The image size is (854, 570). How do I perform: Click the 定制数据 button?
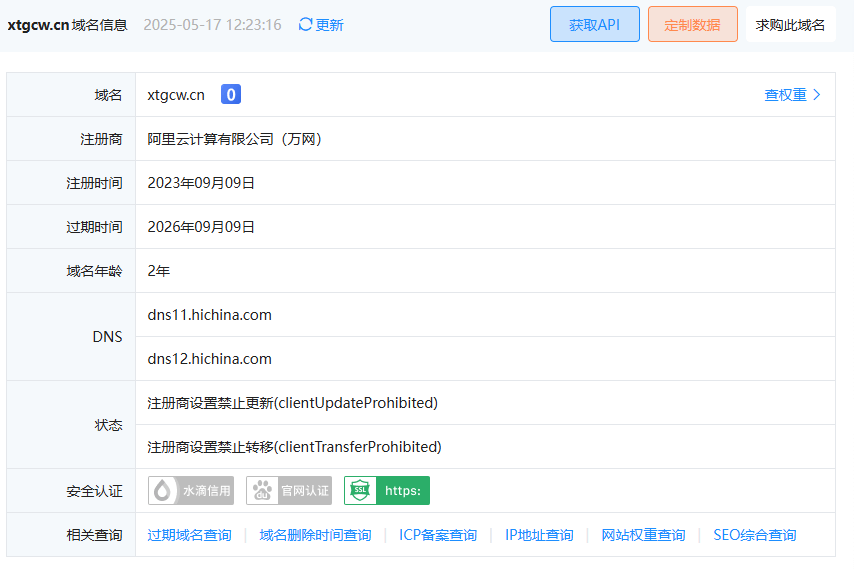click(x=693, y=24)
